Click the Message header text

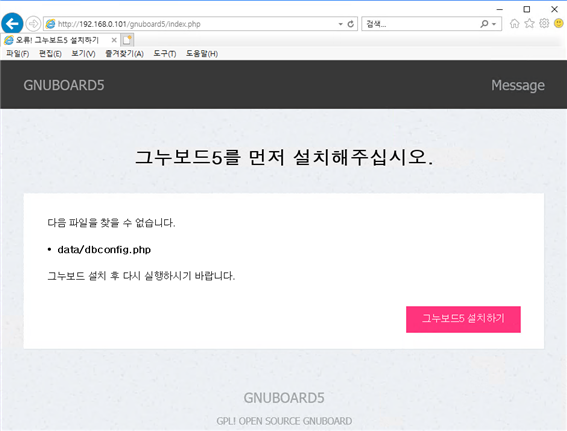[x=518, y=85]
